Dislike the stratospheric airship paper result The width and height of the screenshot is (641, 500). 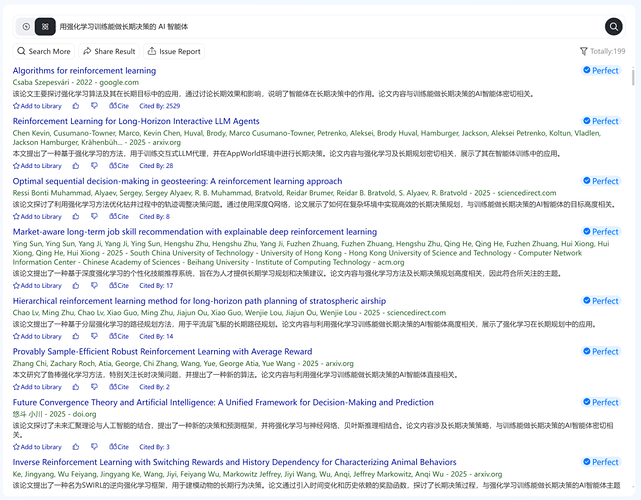[x=94, y=336]
